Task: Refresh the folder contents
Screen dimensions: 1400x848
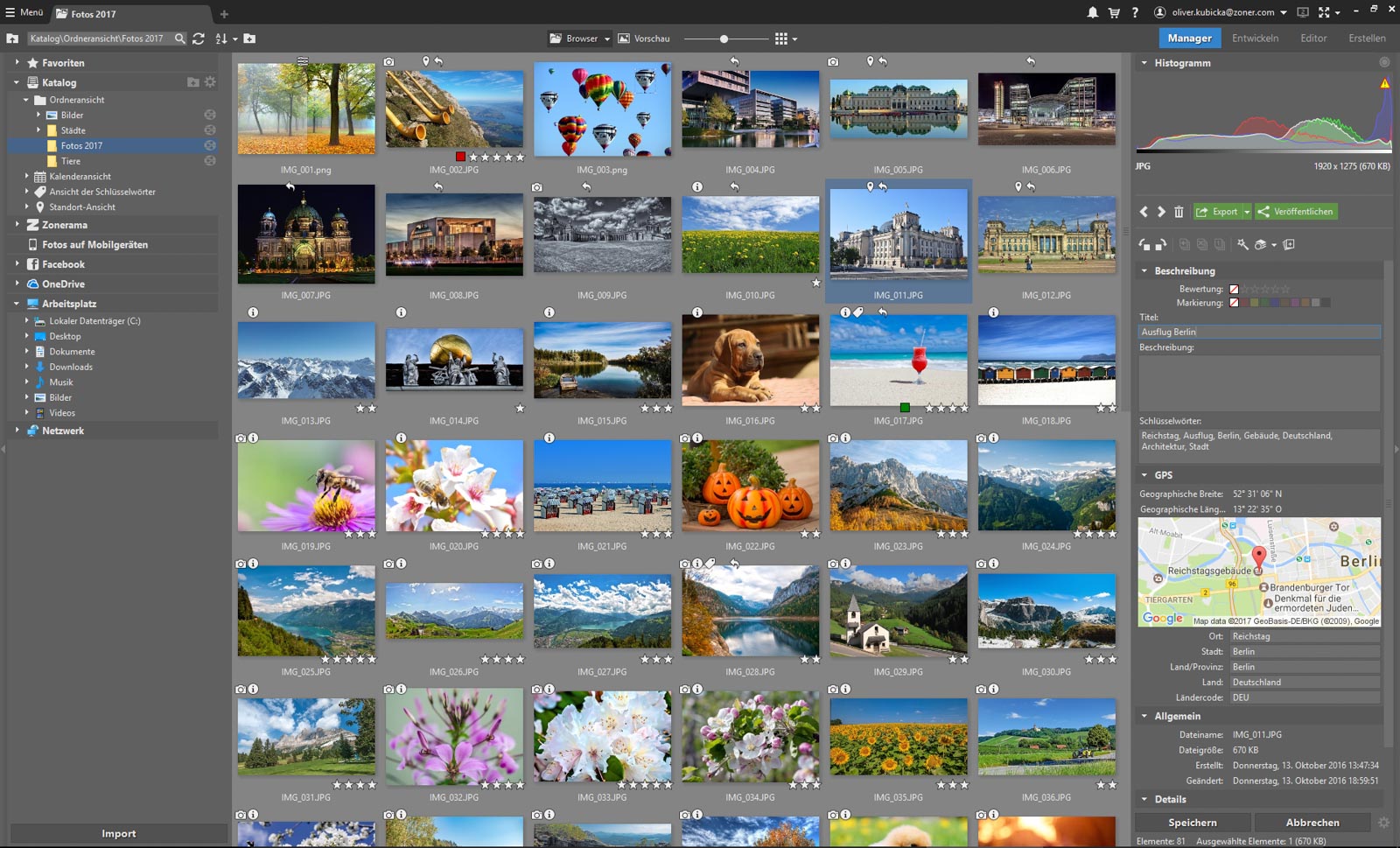Action: 199,39
